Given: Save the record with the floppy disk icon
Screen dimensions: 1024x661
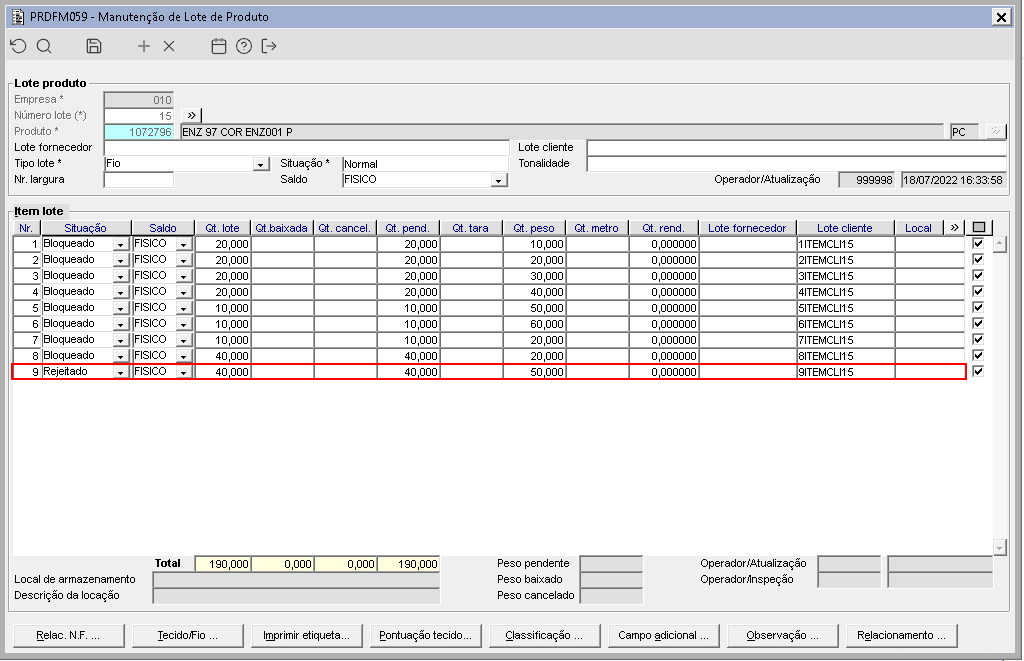Looking at the screenshot, I should pyautogui.click(x=94, y=46).
